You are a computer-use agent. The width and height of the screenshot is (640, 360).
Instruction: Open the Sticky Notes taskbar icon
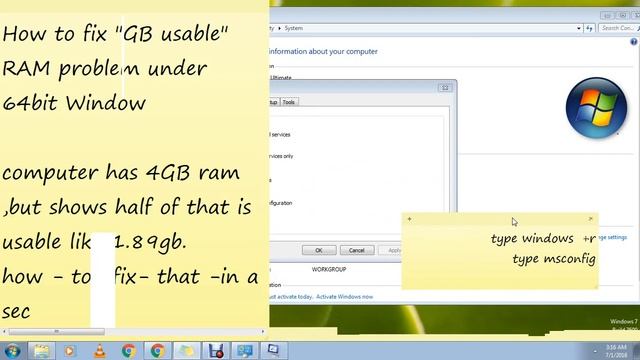click(187, 351)
